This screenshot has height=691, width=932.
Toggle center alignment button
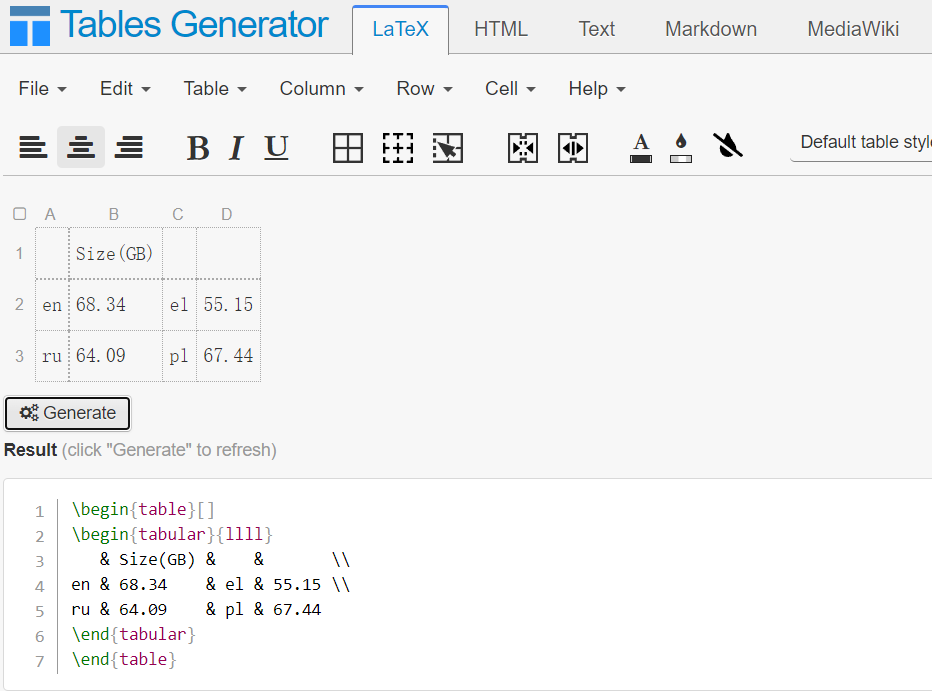coord(81,148)
